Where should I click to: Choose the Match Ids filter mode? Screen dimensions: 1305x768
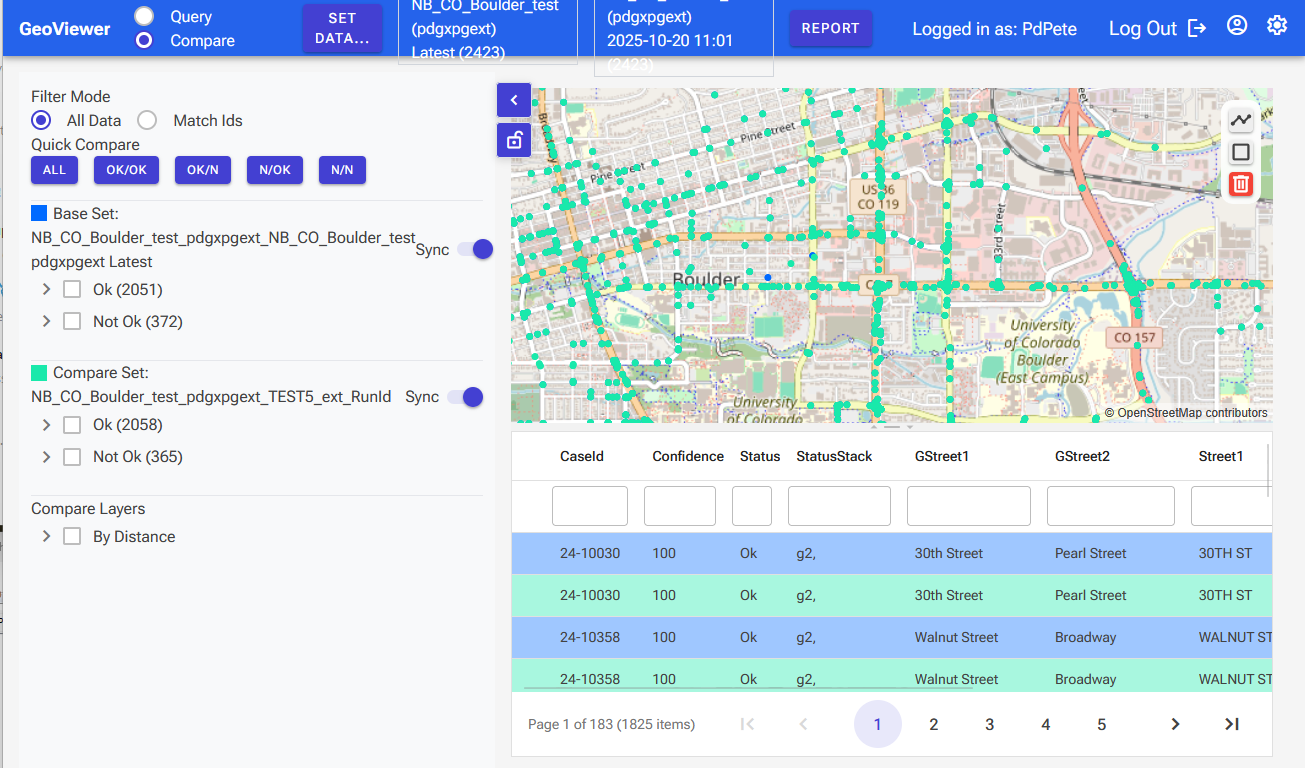pos(147,120)
